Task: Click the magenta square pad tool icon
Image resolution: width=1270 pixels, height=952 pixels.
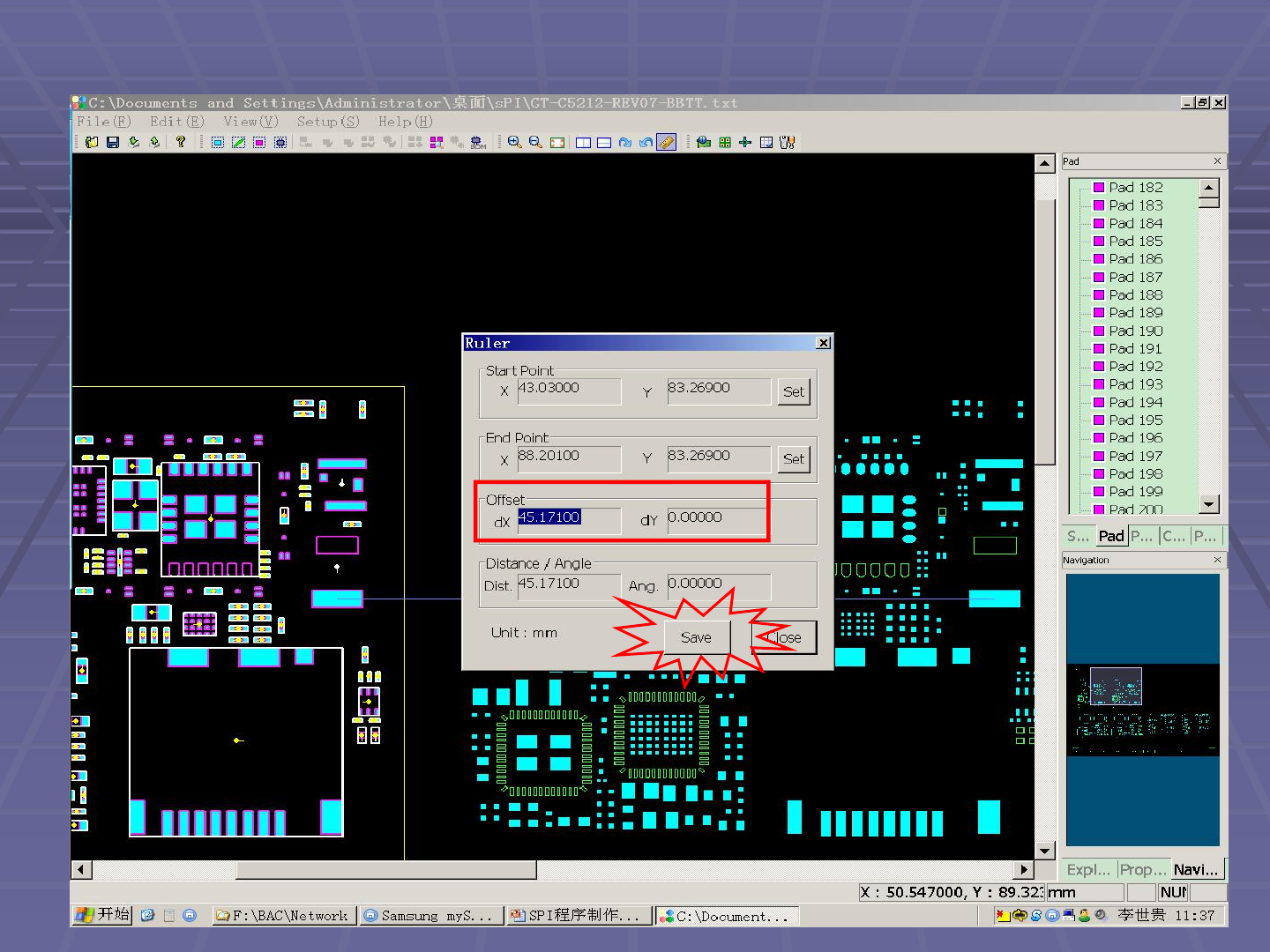Action: (x=259, y=142)
